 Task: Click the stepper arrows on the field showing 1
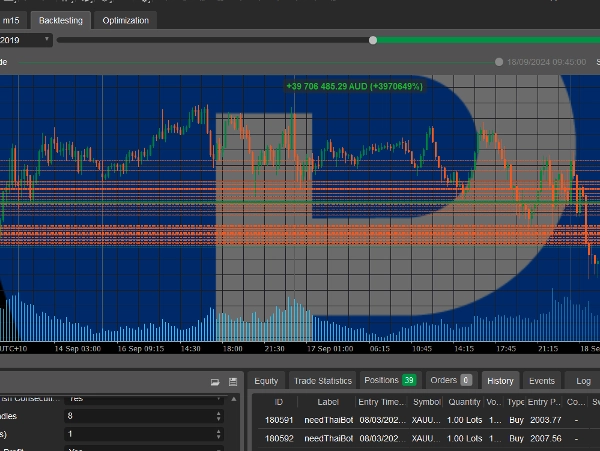(x=219, y=434)
